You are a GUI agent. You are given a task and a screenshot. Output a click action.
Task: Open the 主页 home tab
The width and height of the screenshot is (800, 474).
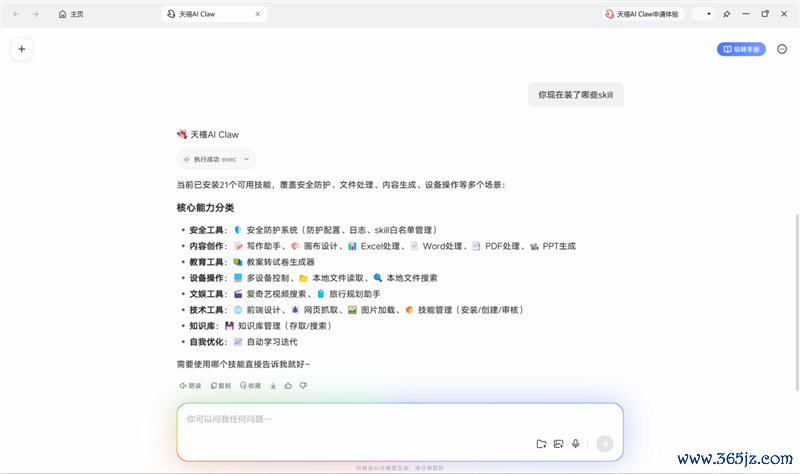pos(71,14)
